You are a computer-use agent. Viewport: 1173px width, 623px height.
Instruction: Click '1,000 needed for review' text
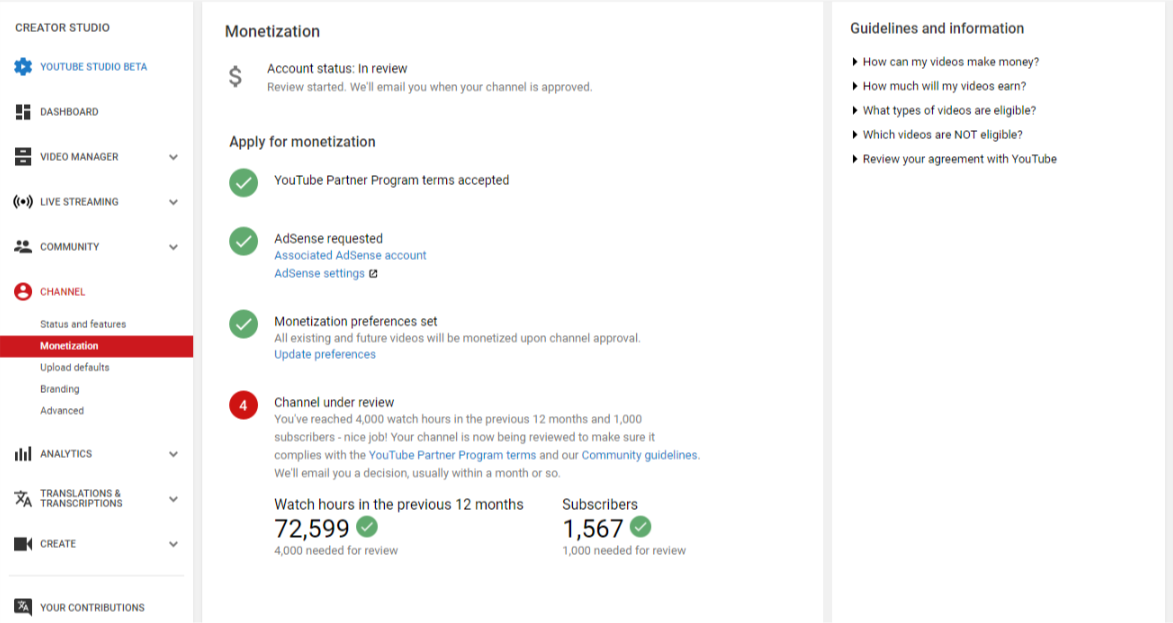tap(624, 550)
